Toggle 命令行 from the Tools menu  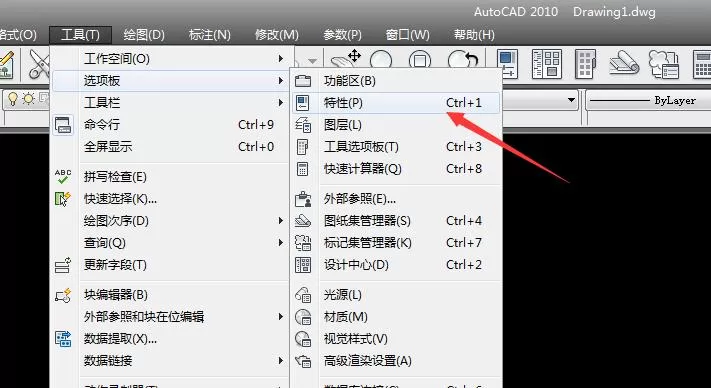click(170, 125)
